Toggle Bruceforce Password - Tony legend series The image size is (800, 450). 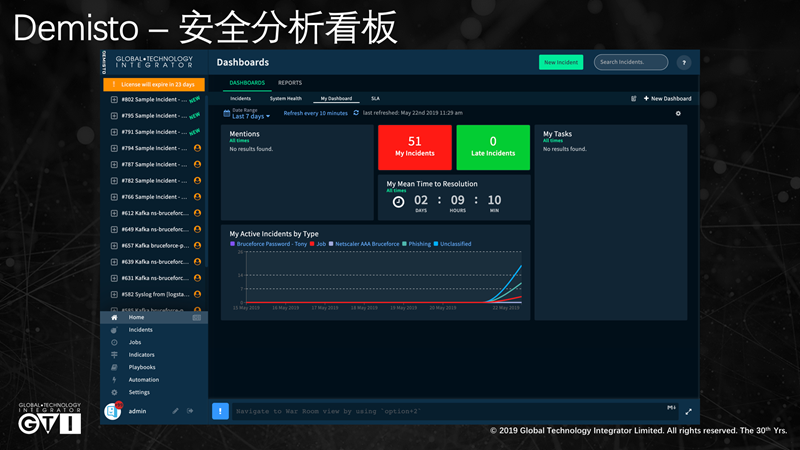point(268,244)
